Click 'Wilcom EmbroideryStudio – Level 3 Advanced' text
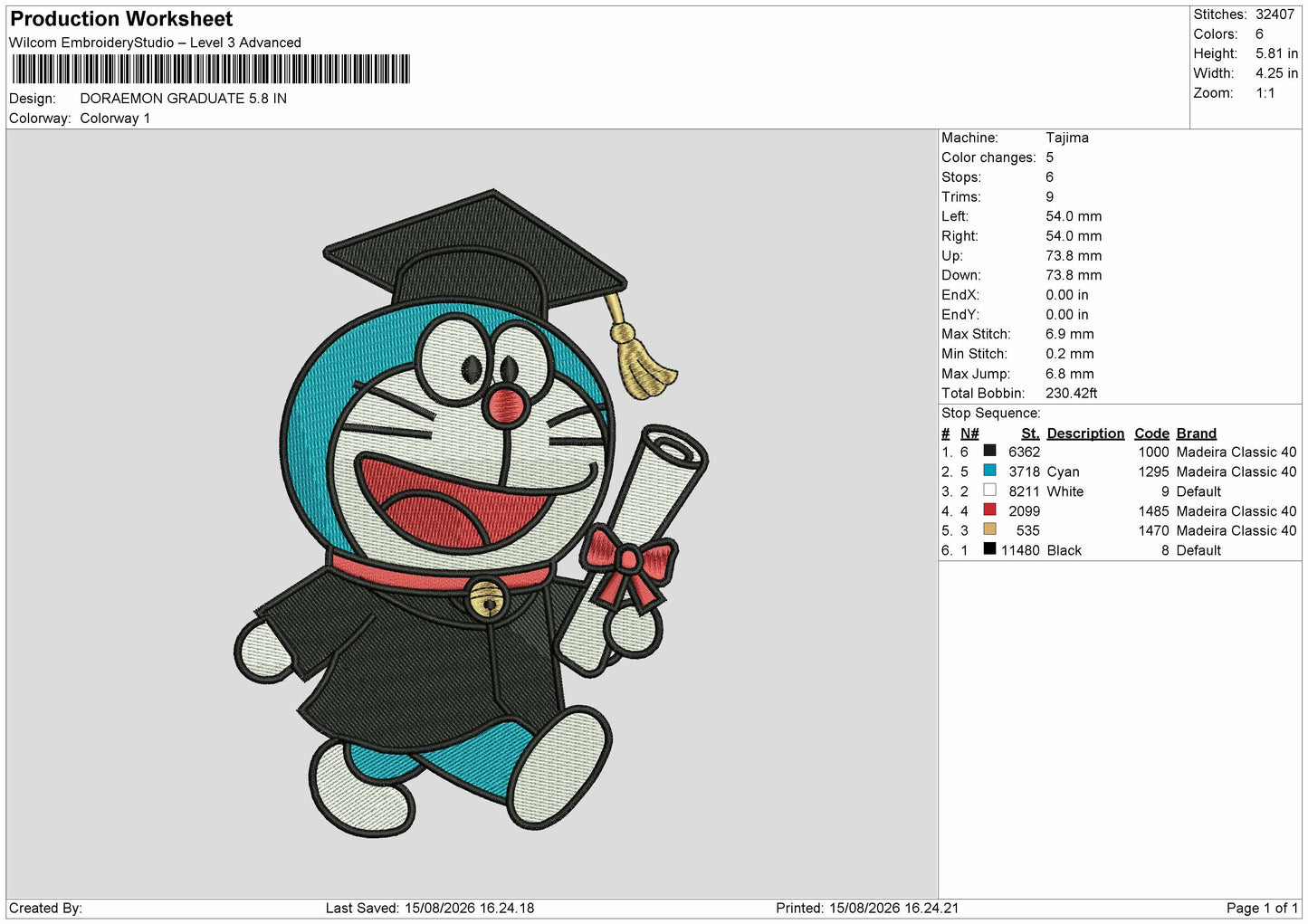 pyautogui.click(x=155, y=43)
